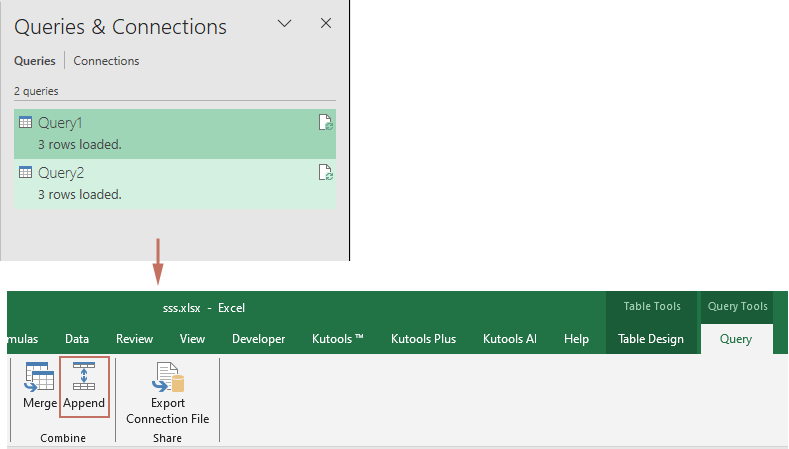The image size is (789, 449).
Task: Switch to the Connections tab
Action: click(x=106, y=61)
